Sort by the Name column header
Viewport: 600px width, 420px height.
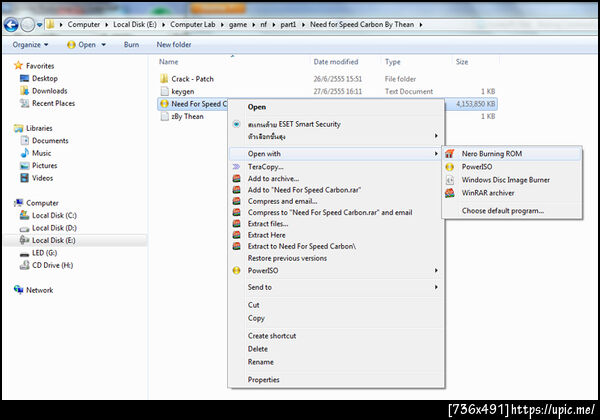tap(169, 62)
